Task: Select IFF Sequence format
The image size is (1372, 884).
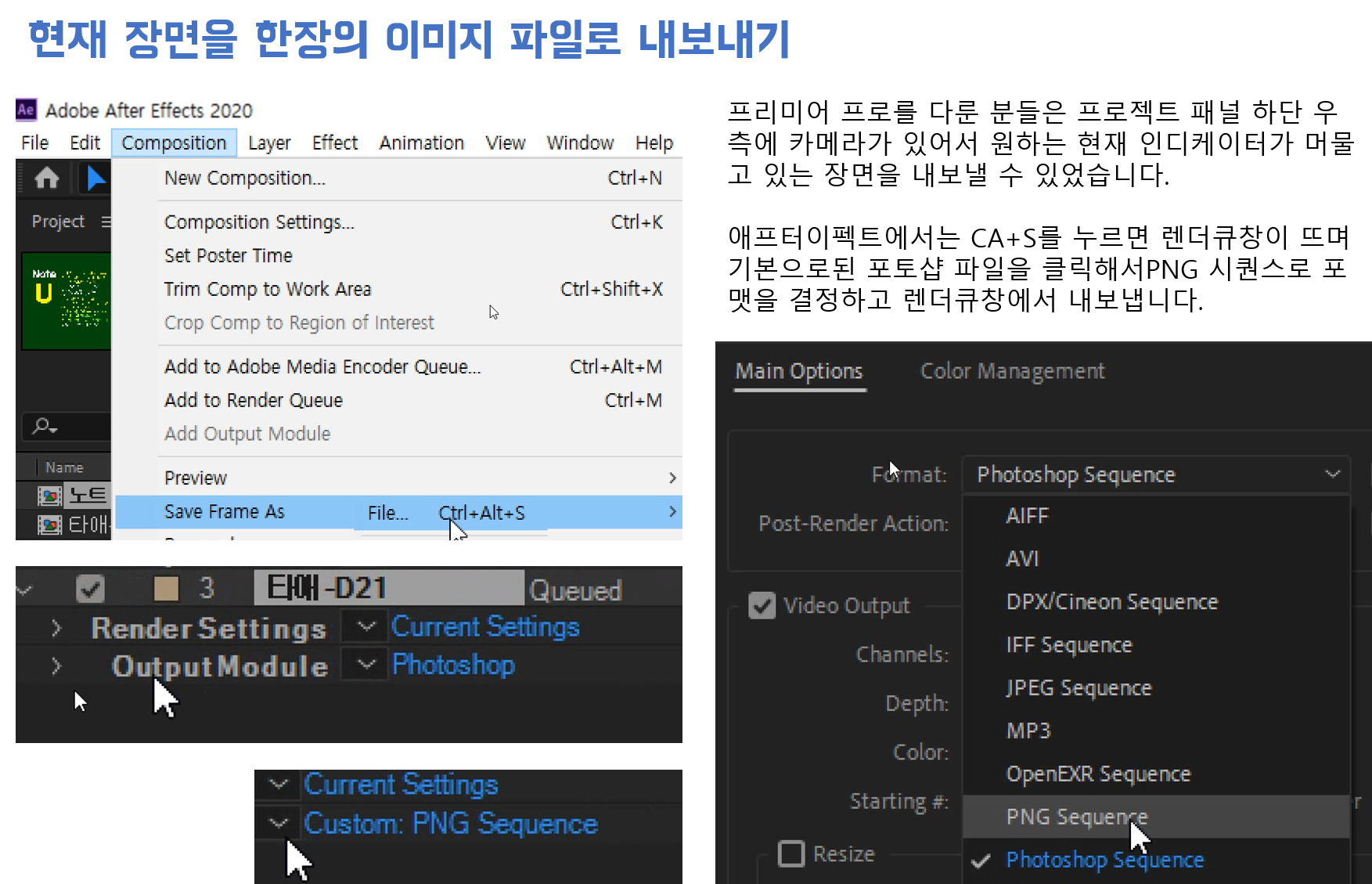Action: (x=1156, y=645)
